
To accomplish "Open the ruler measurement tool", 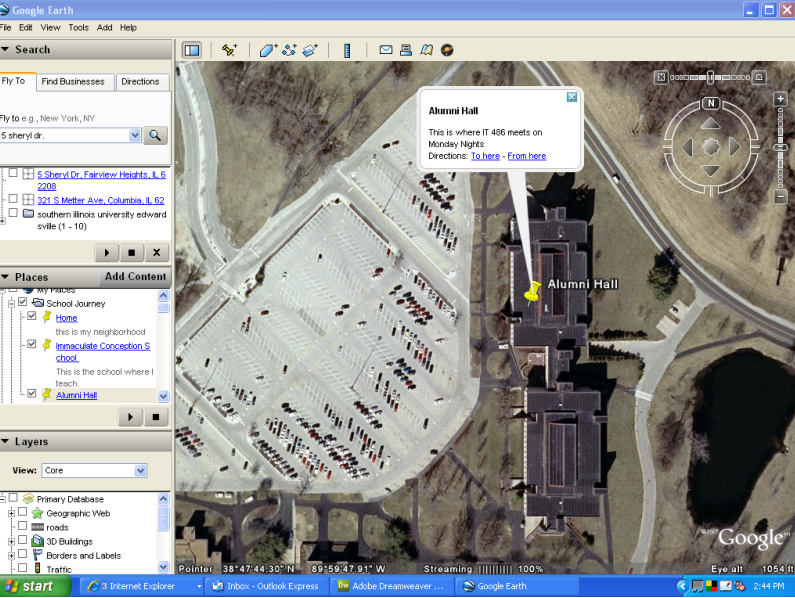I will [347, 50].
